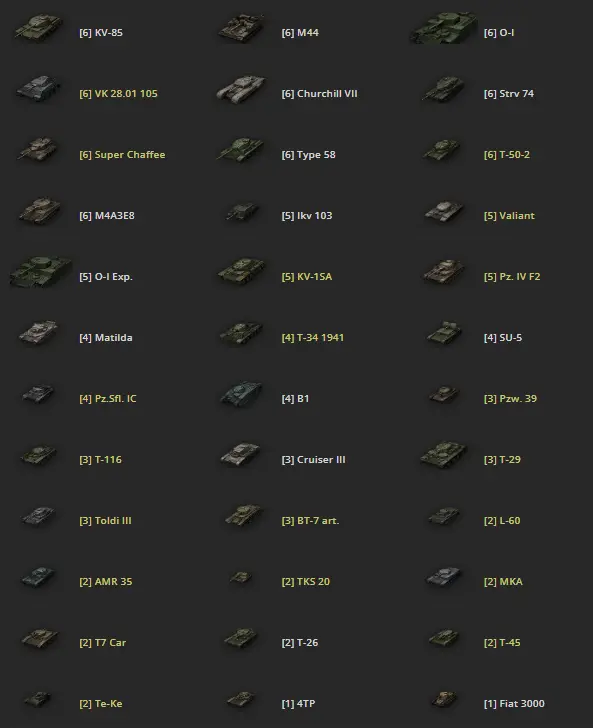This screenshot has width=593, height=728.
Task: Click the T-29 tank icon
Action: 443,455
